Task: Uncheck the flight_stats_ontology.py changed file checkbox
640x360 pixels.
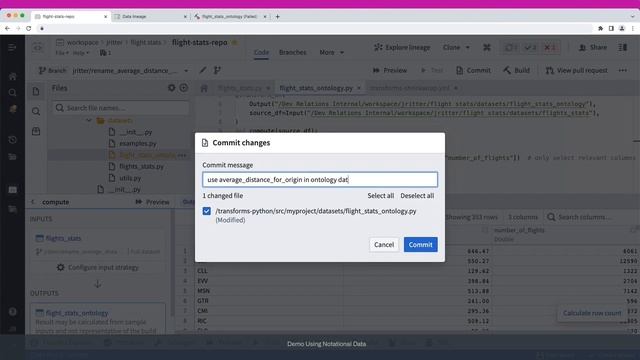Action: point(207,211)
